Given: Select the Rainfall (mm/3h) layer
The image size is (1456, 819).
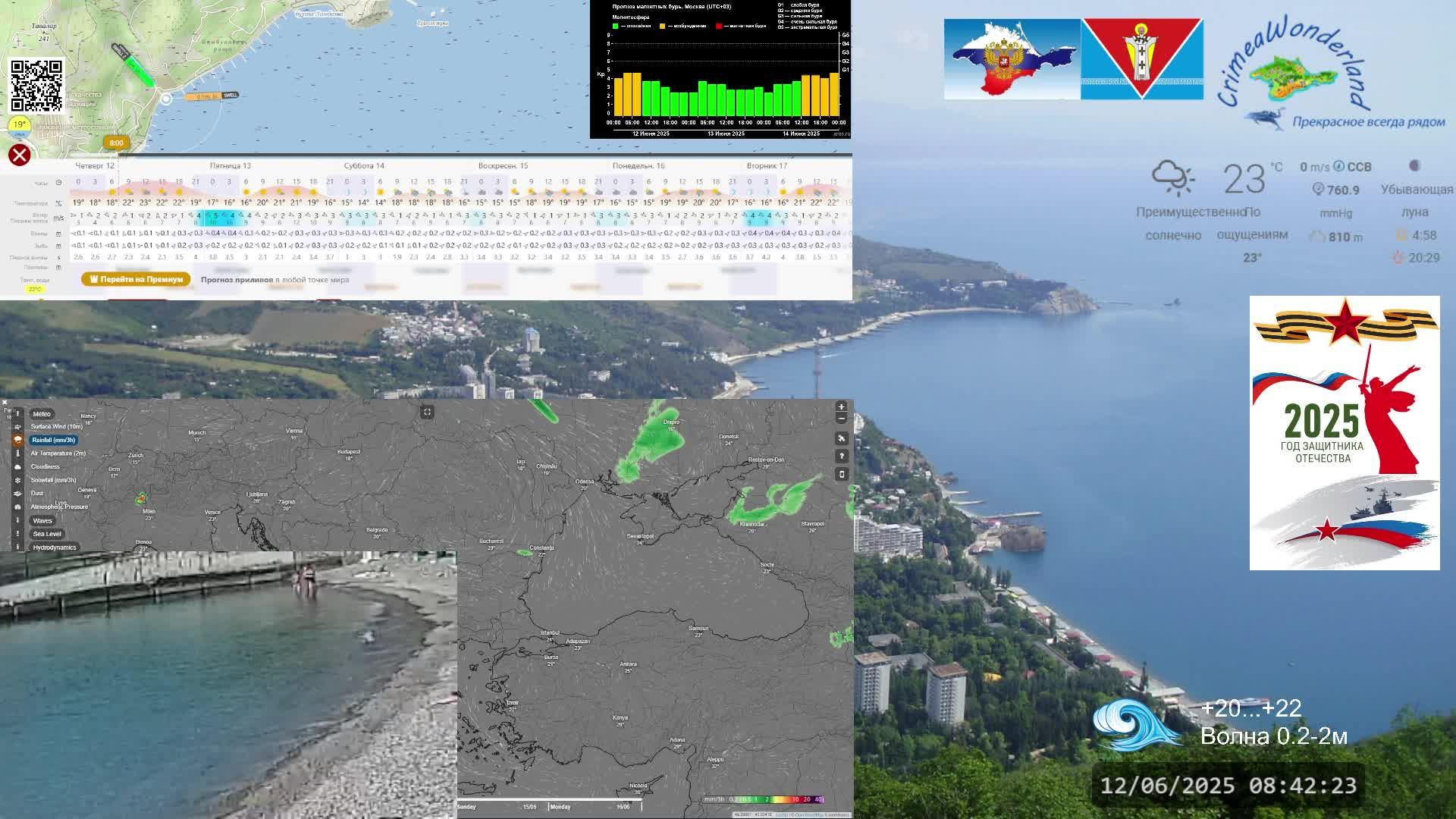Looking at the screenshot, I should 54,440.
